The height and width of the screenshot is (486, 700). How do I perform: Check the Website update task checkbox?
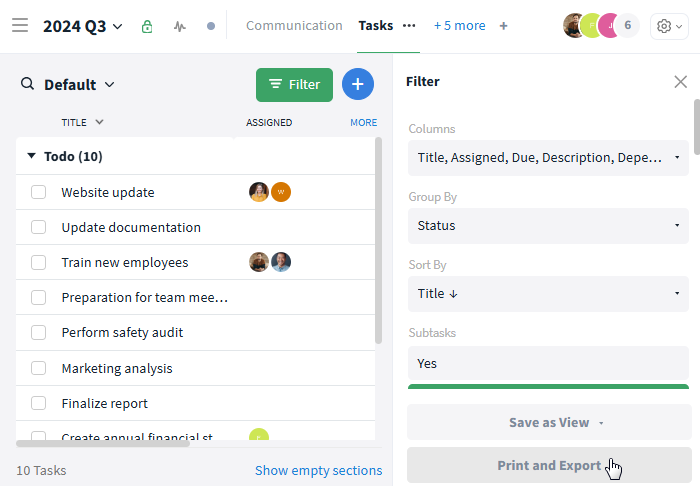(39, 192)
